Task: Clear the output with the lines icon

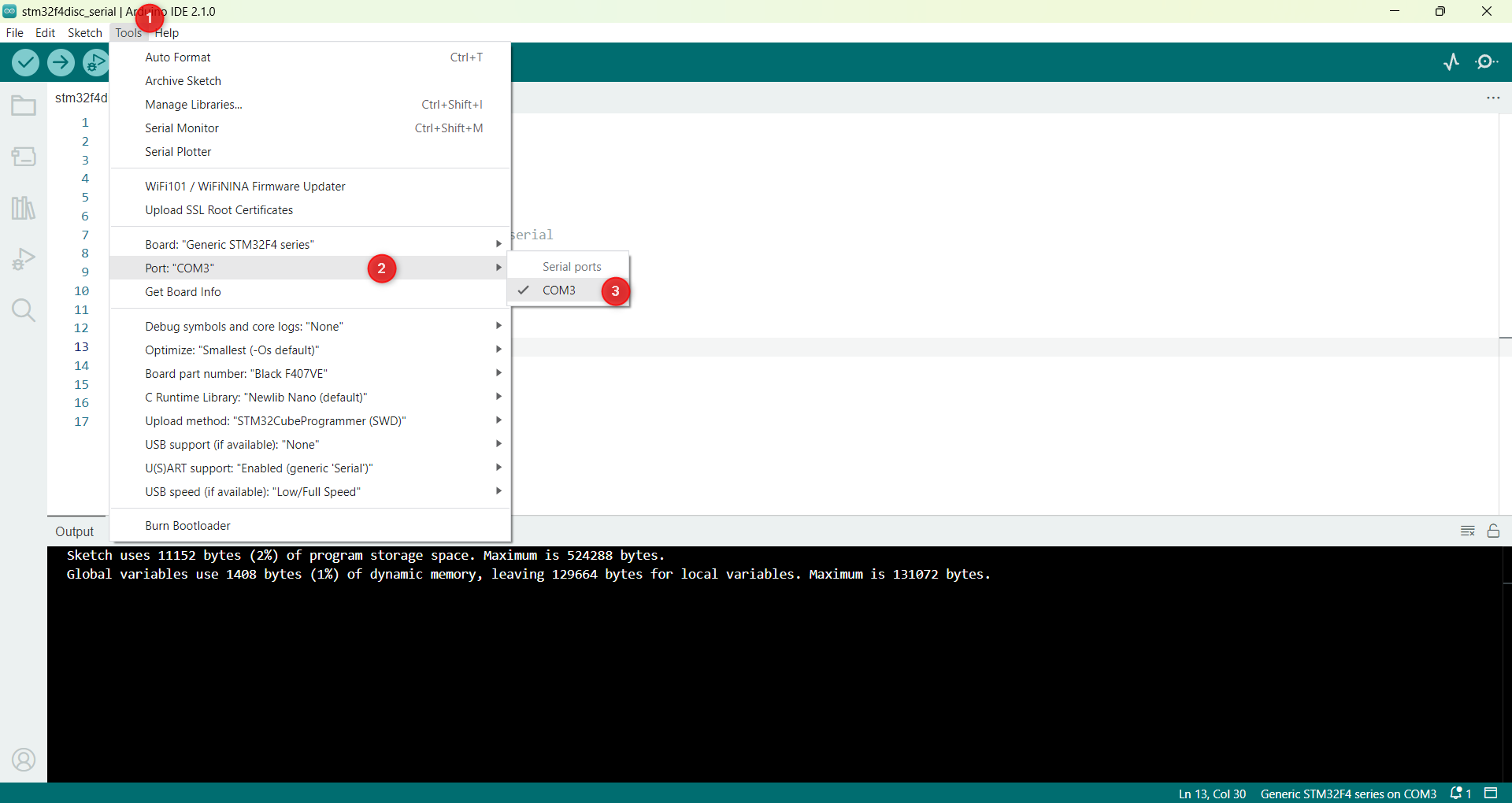Action: (x=1468, y=531)
